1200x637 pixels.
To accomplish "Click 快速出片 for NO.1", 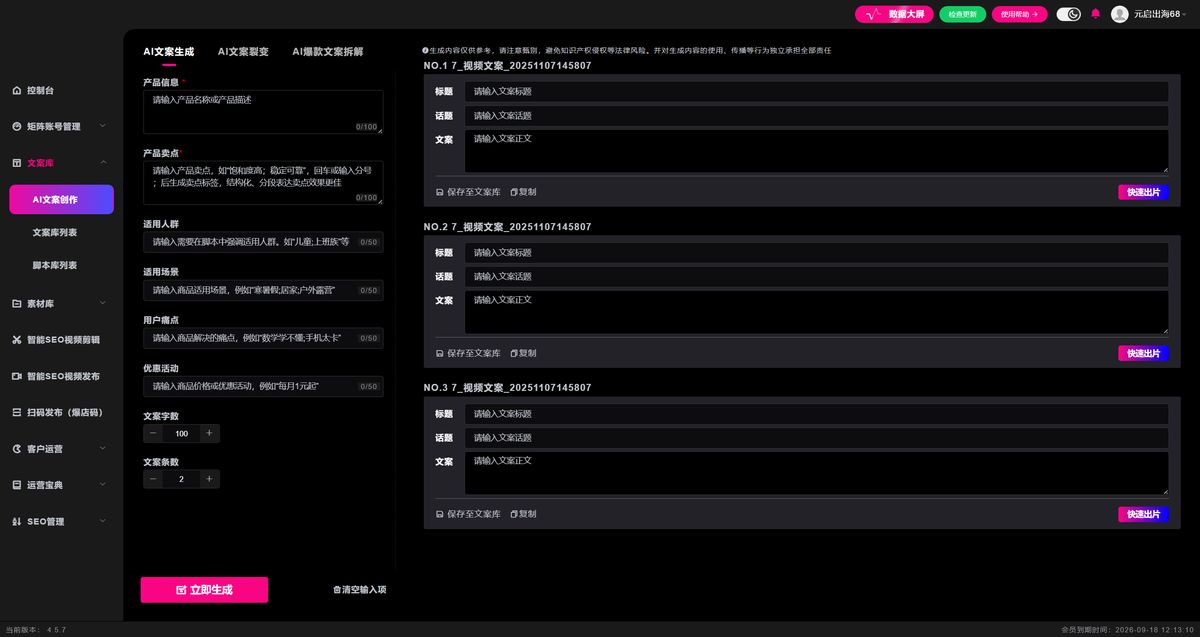I will coord(1143,192).
